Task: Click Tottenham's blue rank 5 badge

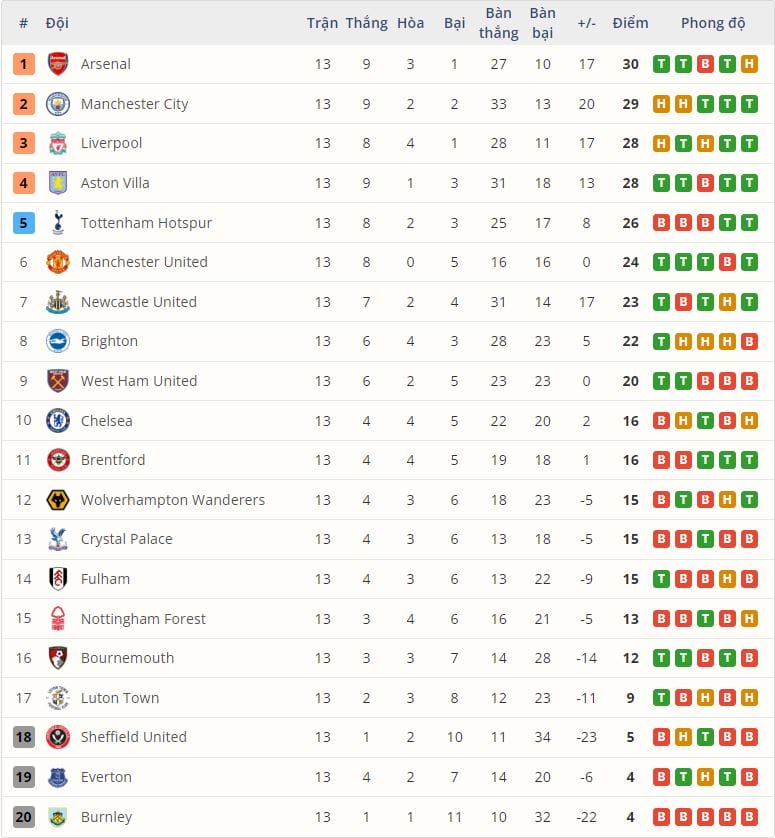Action: [x=24, y=223]
